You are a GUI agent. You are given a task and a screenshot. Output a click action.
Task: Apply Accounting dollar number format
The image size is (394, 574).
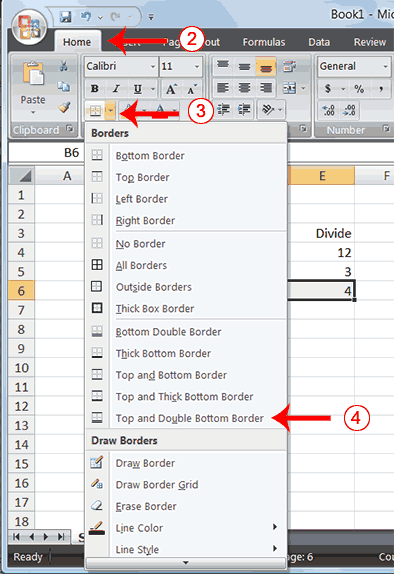328,89
